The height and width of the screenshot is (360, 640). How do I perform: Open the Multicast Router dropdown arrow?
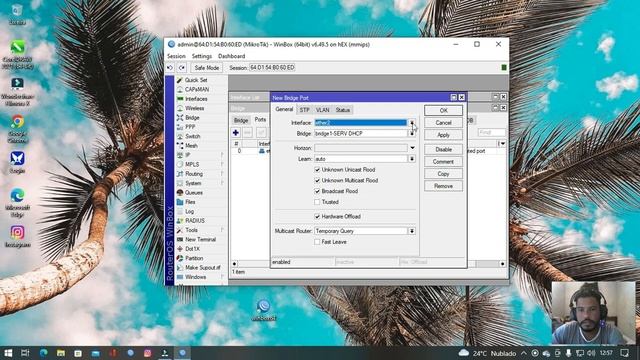click(x=412, y=231)
